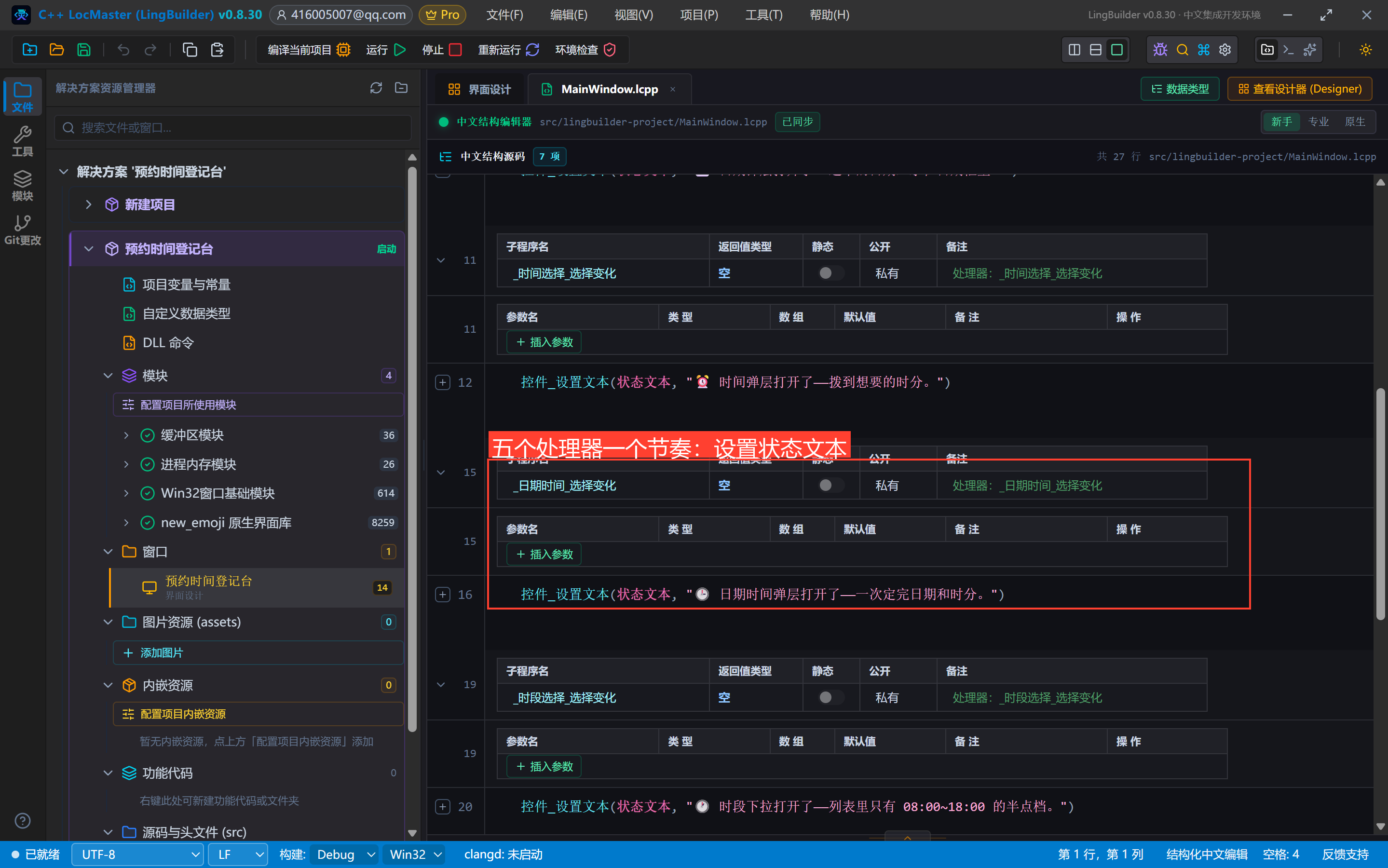This screenshot has height=868, width=1388.
Task: Expand the 新建项目 tree node
Action: coord(88,204)
